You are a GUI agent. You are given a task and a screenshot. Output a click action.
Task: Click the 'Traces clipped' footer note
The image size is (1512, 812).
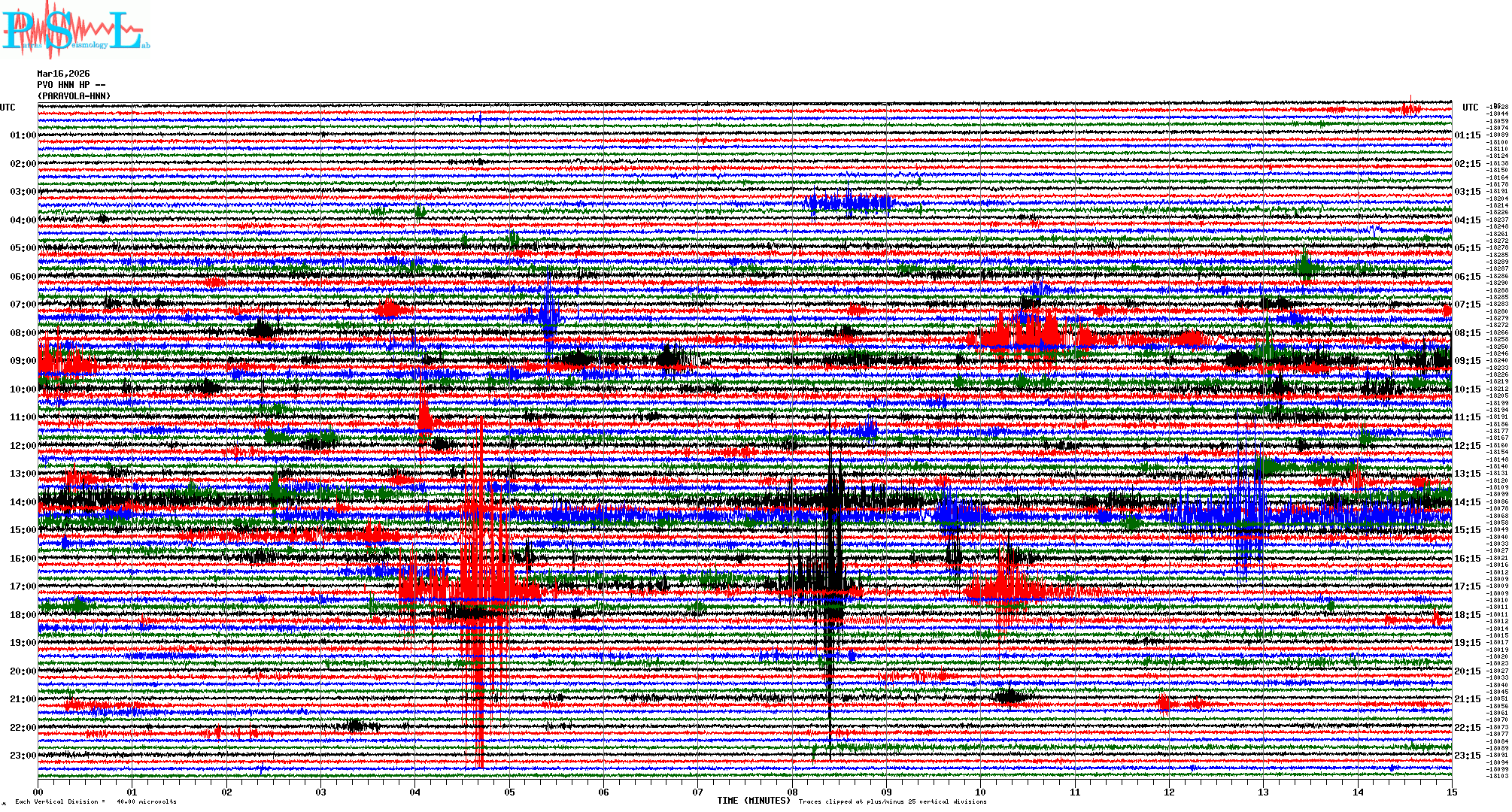[x=892, y=801]
